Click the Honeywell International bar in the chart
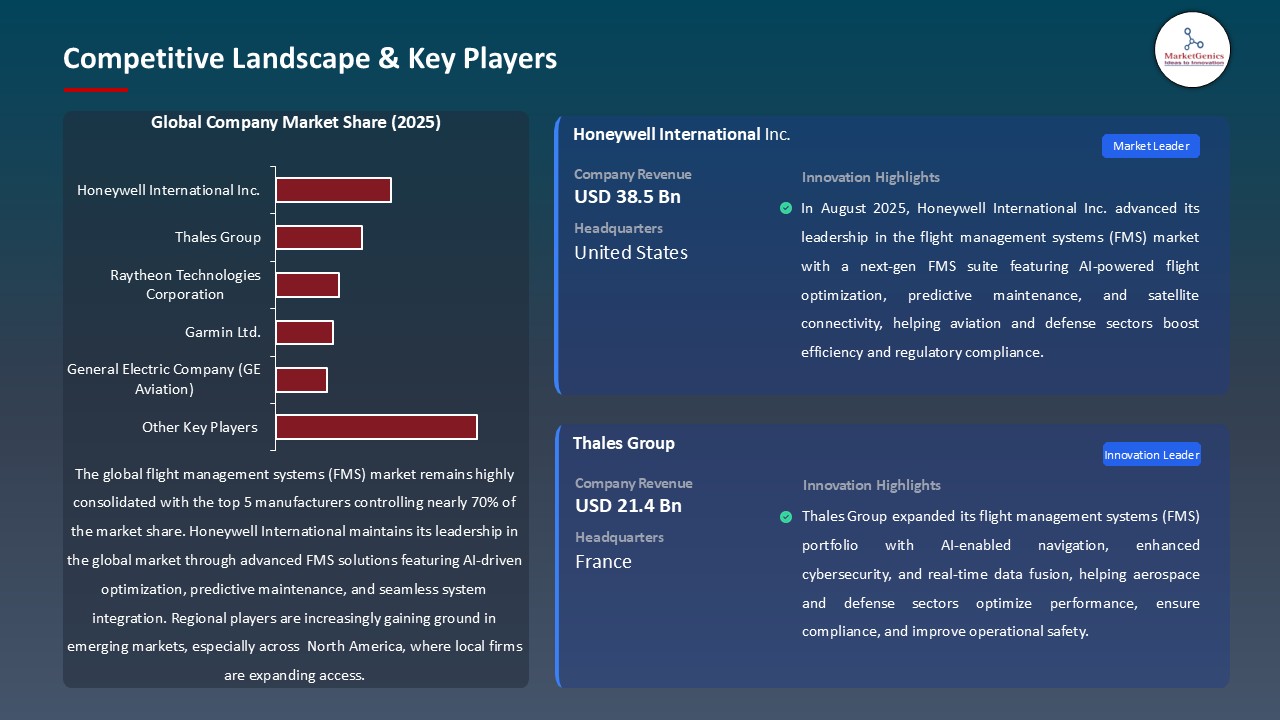1280x720 pixels. pyautogui.click(x=333, y=189)
